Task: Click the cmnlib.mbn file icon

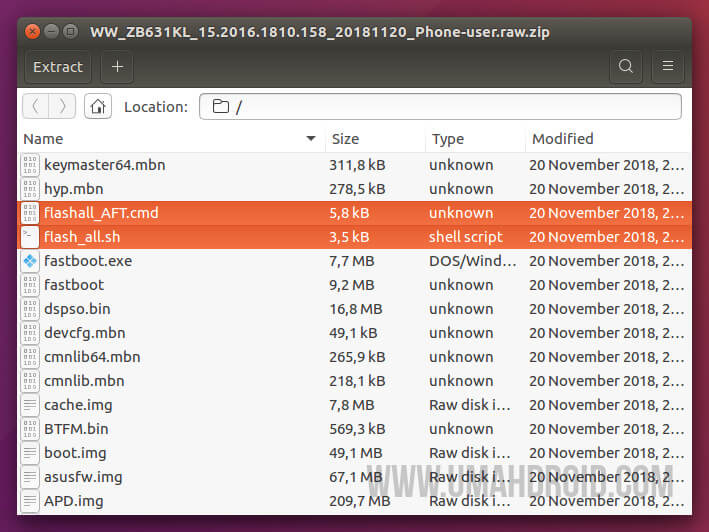Action: point(30,381)
